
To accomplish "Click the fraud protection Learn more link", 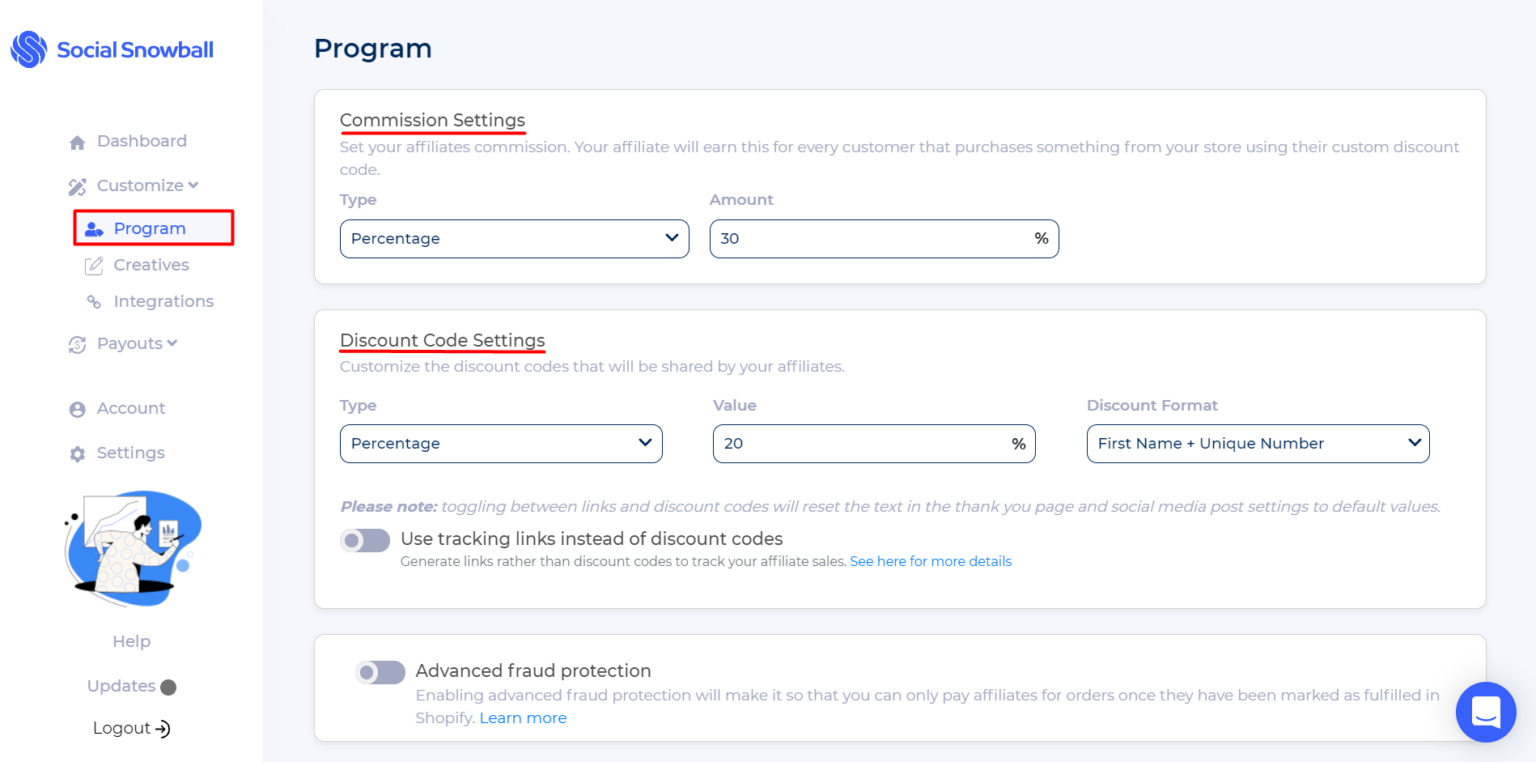I will (x=523, y=718).
